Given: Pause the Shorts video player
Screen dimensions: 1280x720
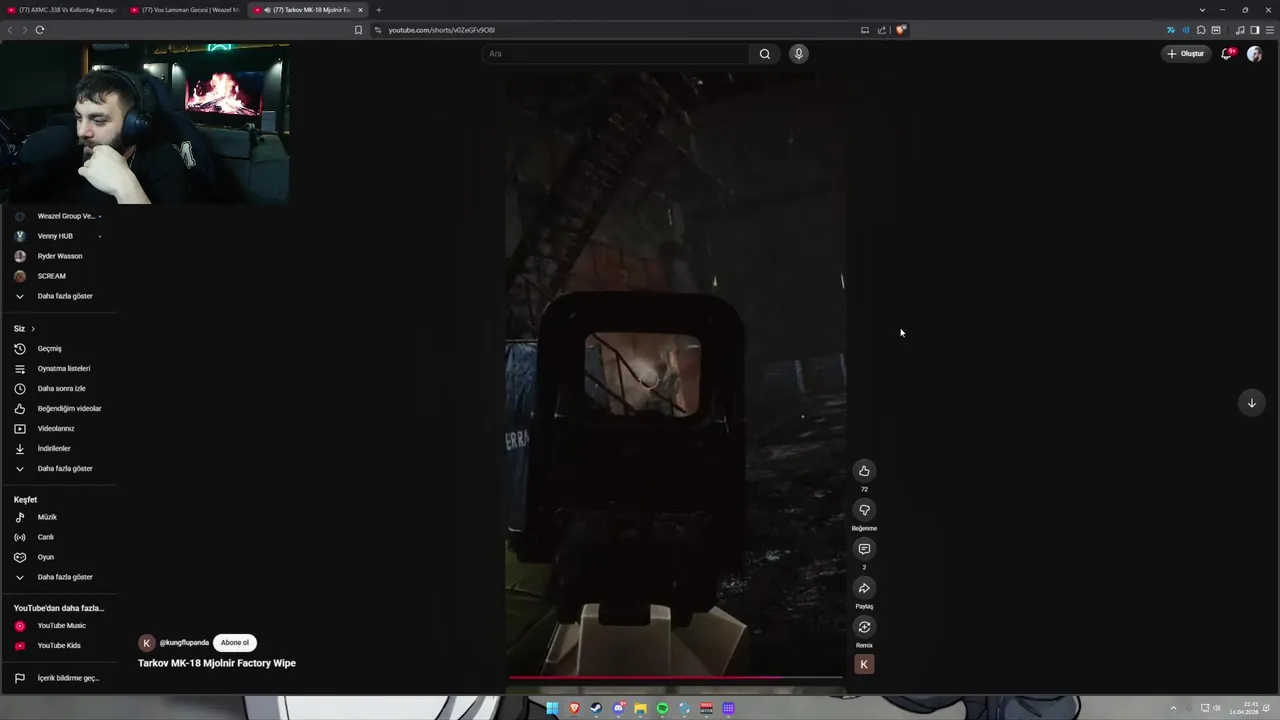Looking at the screenshot, I should point(675,375).
